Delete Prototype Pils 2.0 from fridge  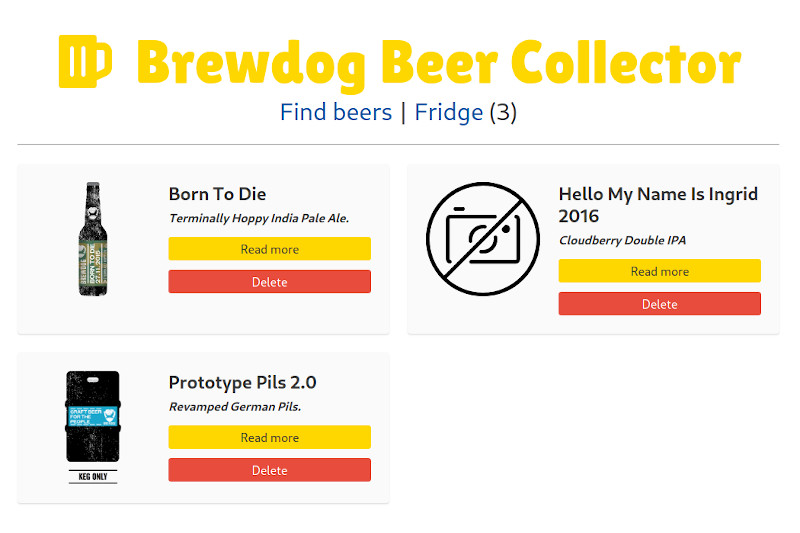(269, 470)
